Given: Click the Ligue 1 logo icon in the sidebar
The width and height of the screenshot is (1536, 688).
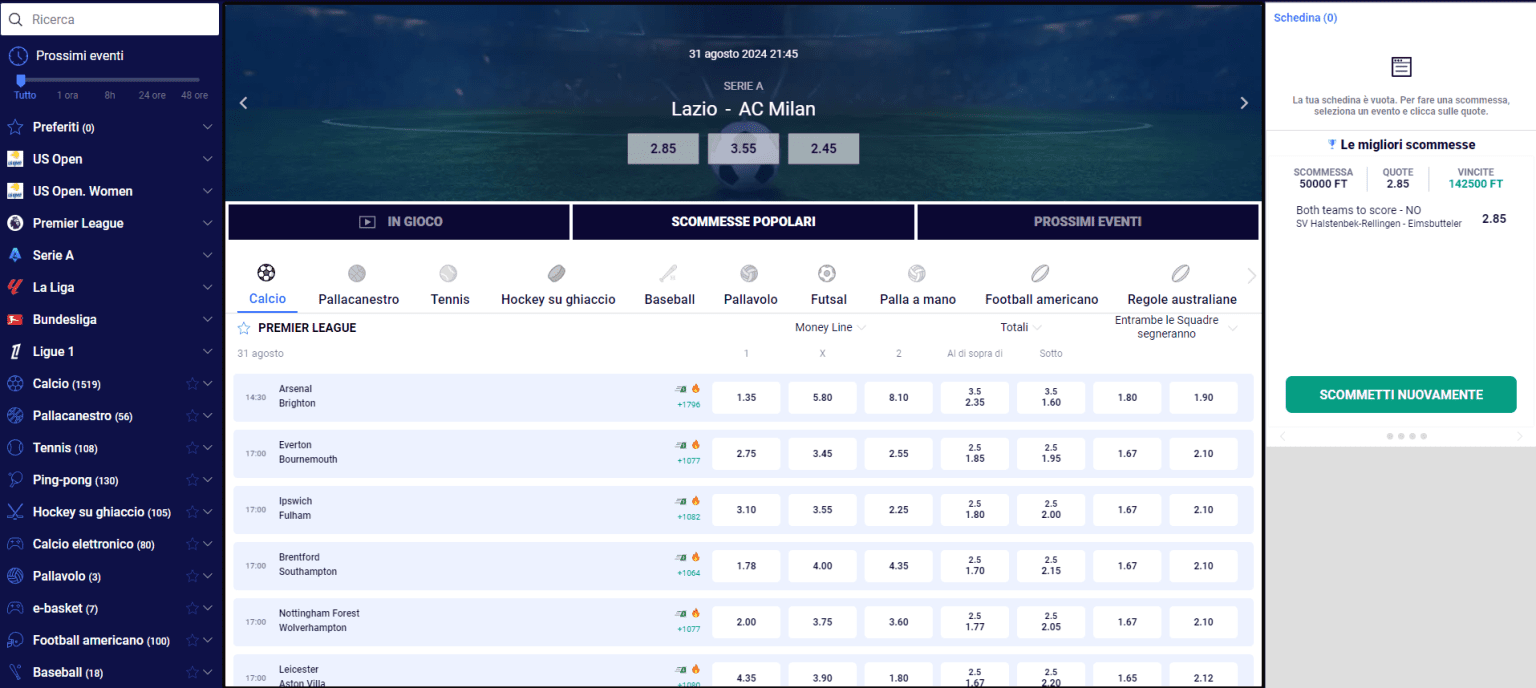Looking at the screenshot, I should pos(15,351).
